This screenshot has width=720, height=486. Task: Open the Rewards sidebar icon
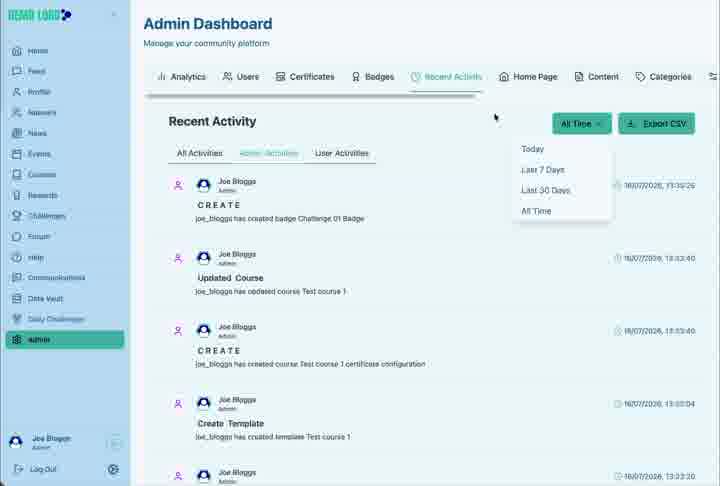coord(17,195)
